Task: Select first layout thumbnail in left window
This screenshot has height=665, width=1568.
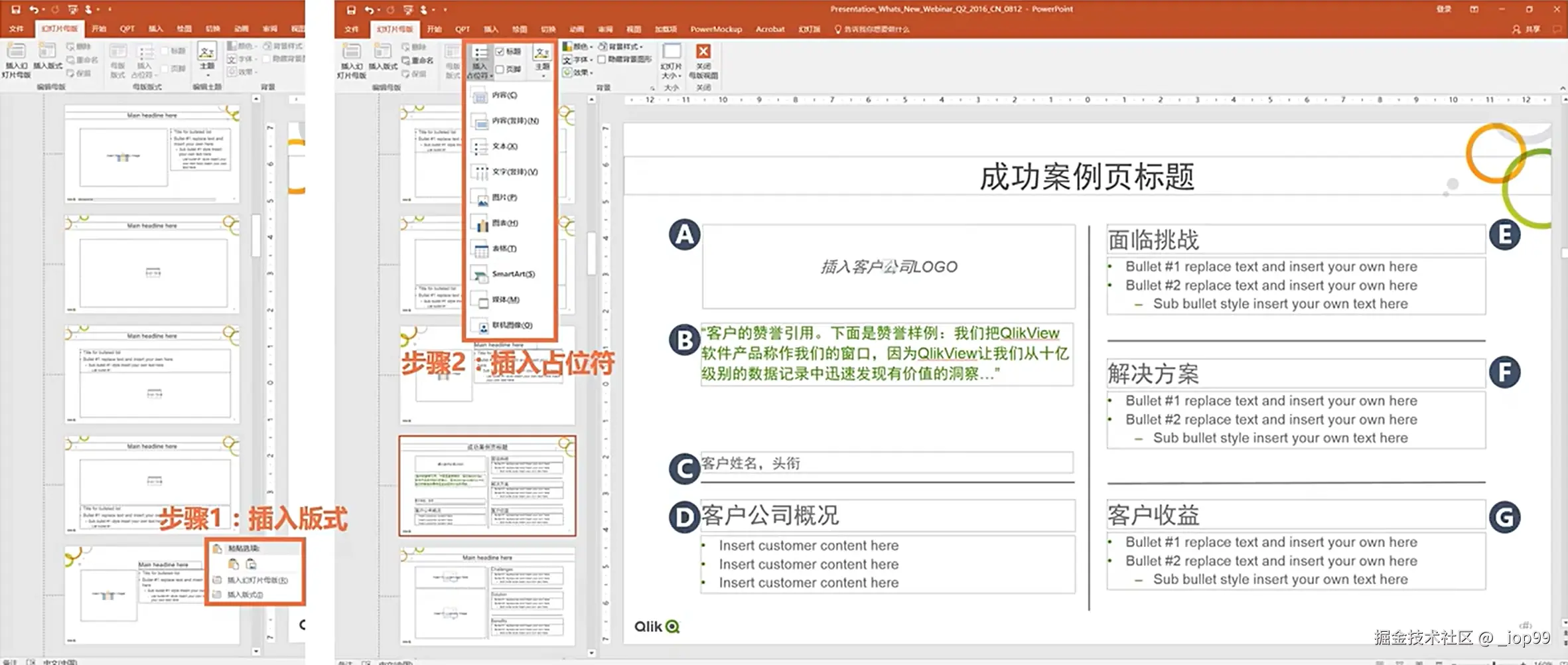Action: point(152,154)
